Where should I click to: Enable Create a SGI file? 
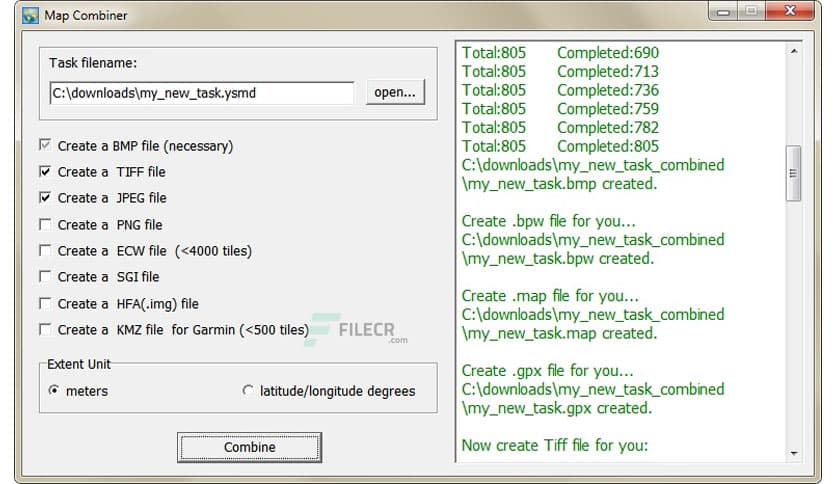click(x=45, y=277)
